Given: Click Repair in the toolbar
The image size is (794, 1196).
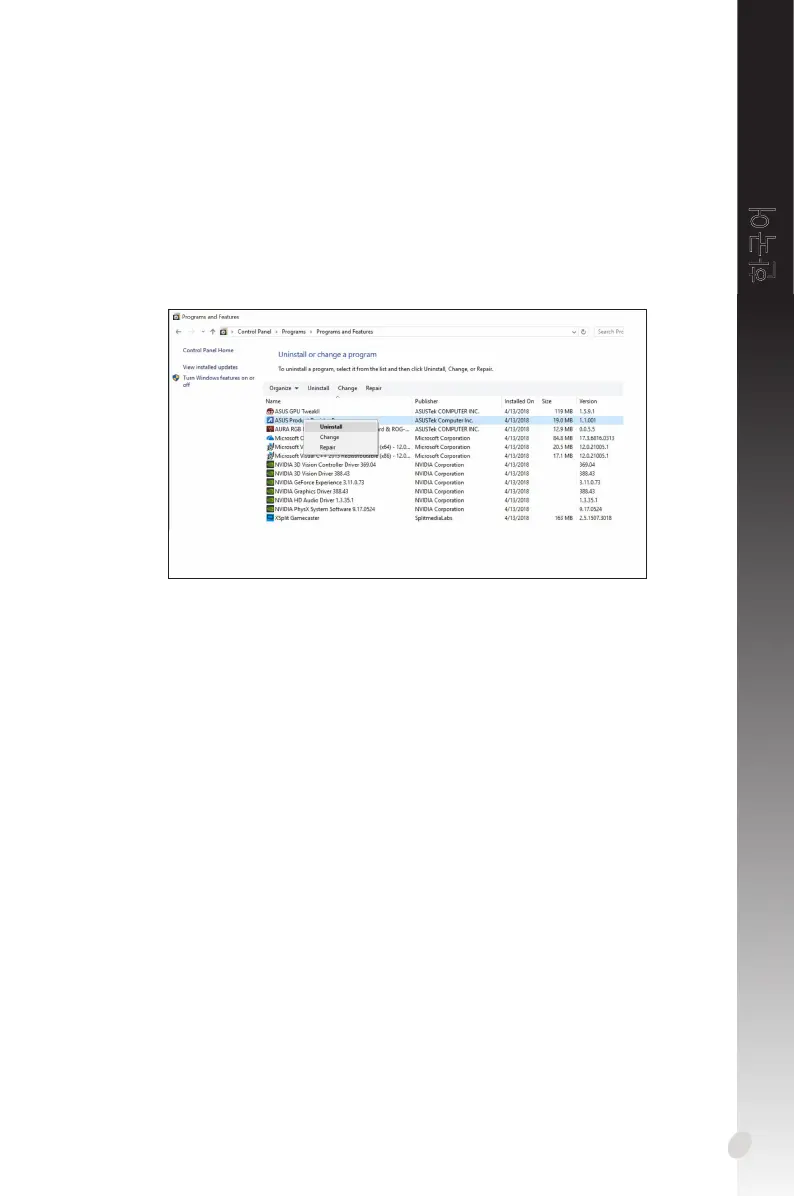Looking at the screenshot, I should 374,388.
